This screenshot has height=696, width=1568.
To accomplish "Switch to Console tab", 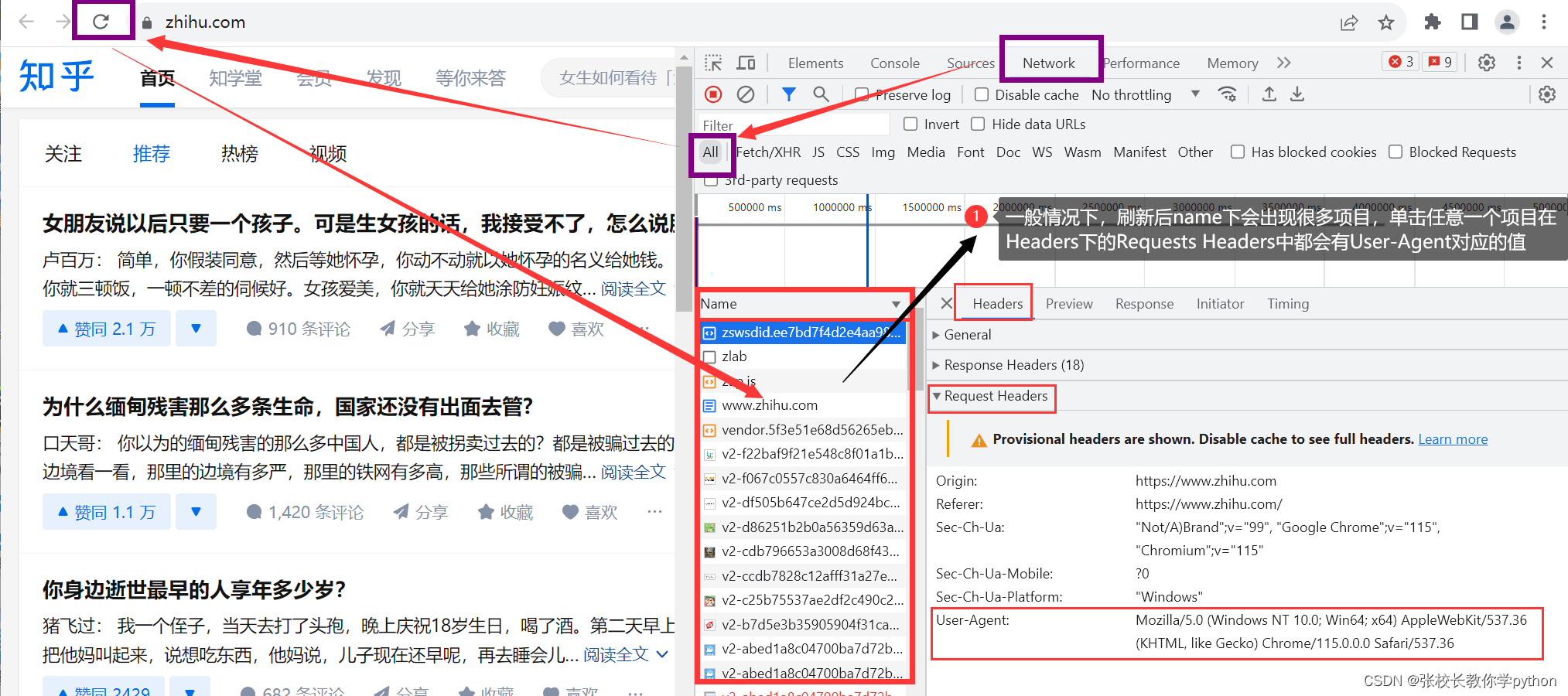I will tap(895, 63).
